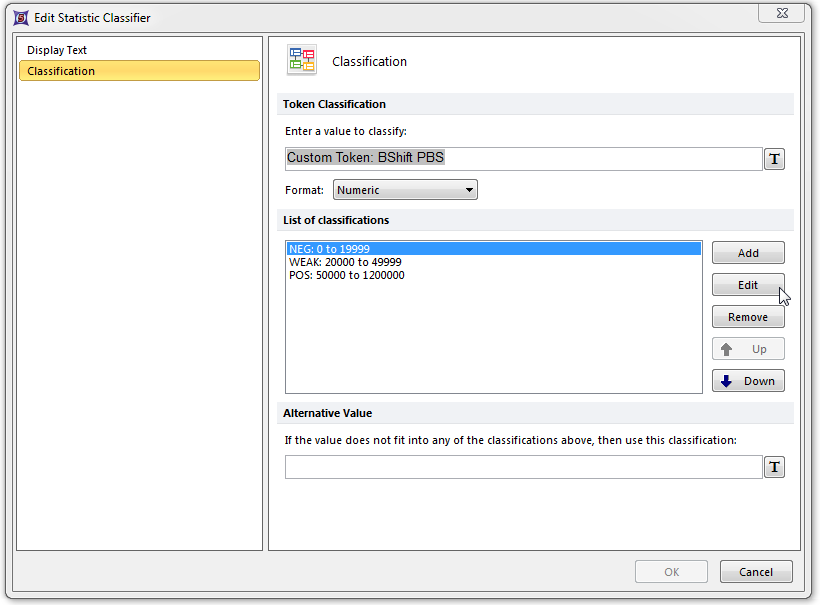
Task: Choose the POS: 50000 to 1200000 entry
Action: (x=346, y=275)
